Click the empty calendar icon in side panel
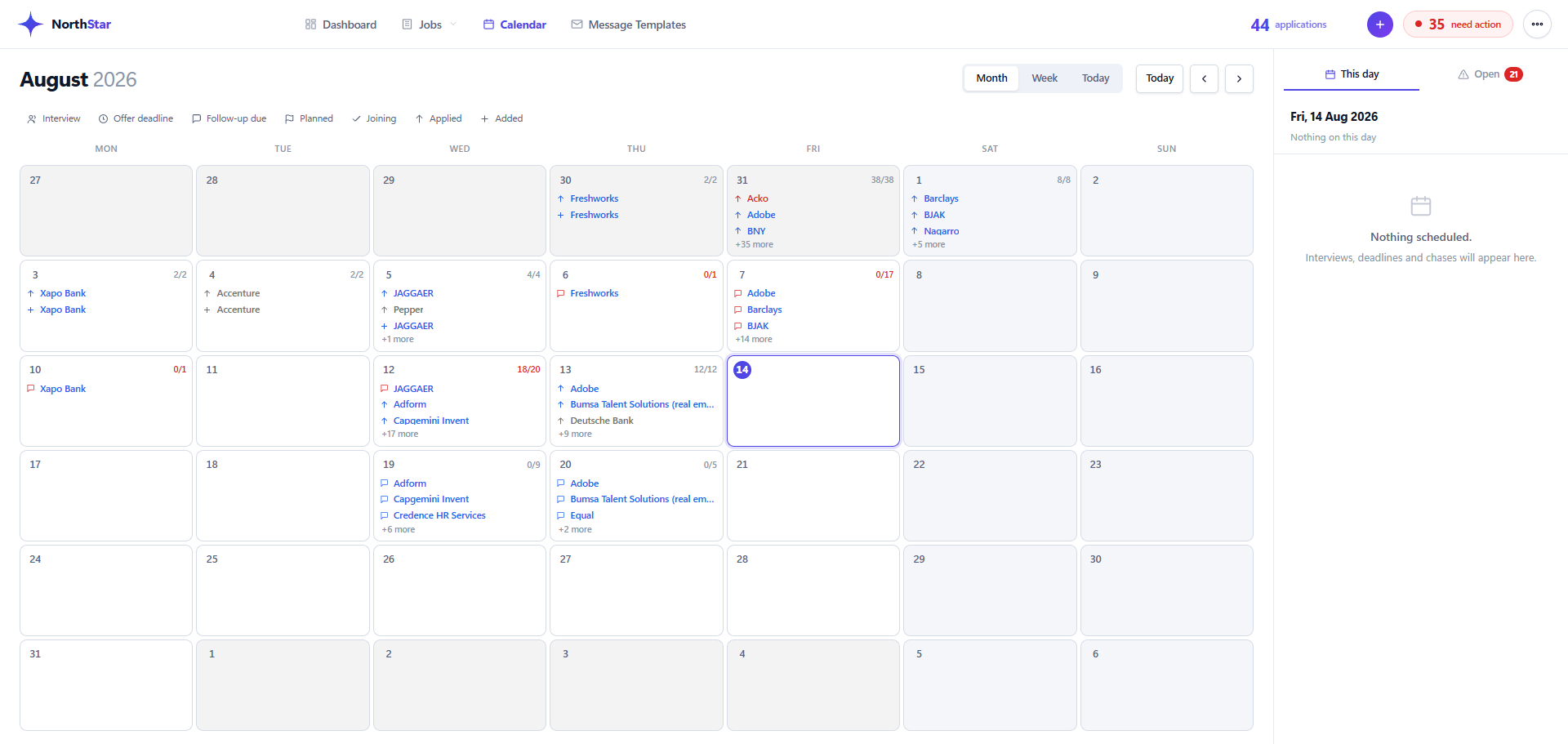The image size is (1568, 744). 1421,206
